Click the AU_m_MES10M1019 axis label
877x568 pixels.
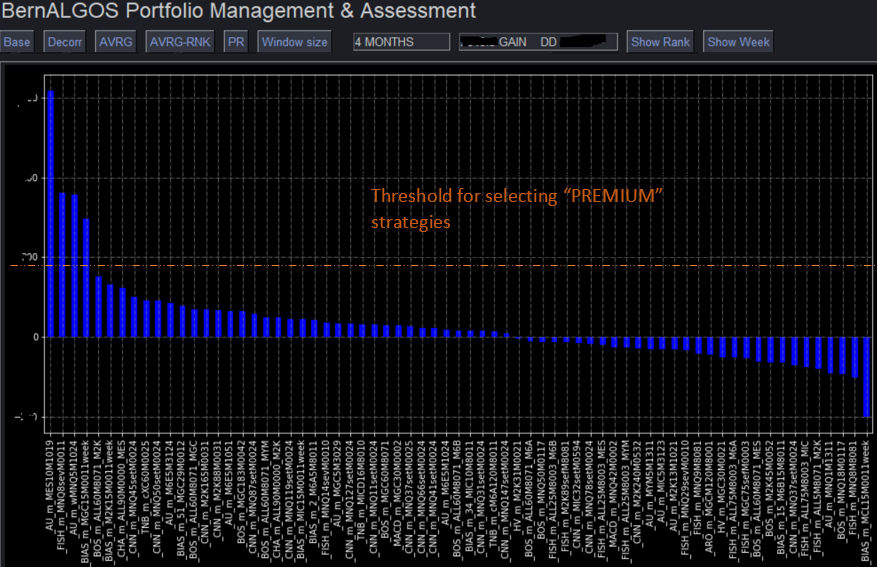50,485
